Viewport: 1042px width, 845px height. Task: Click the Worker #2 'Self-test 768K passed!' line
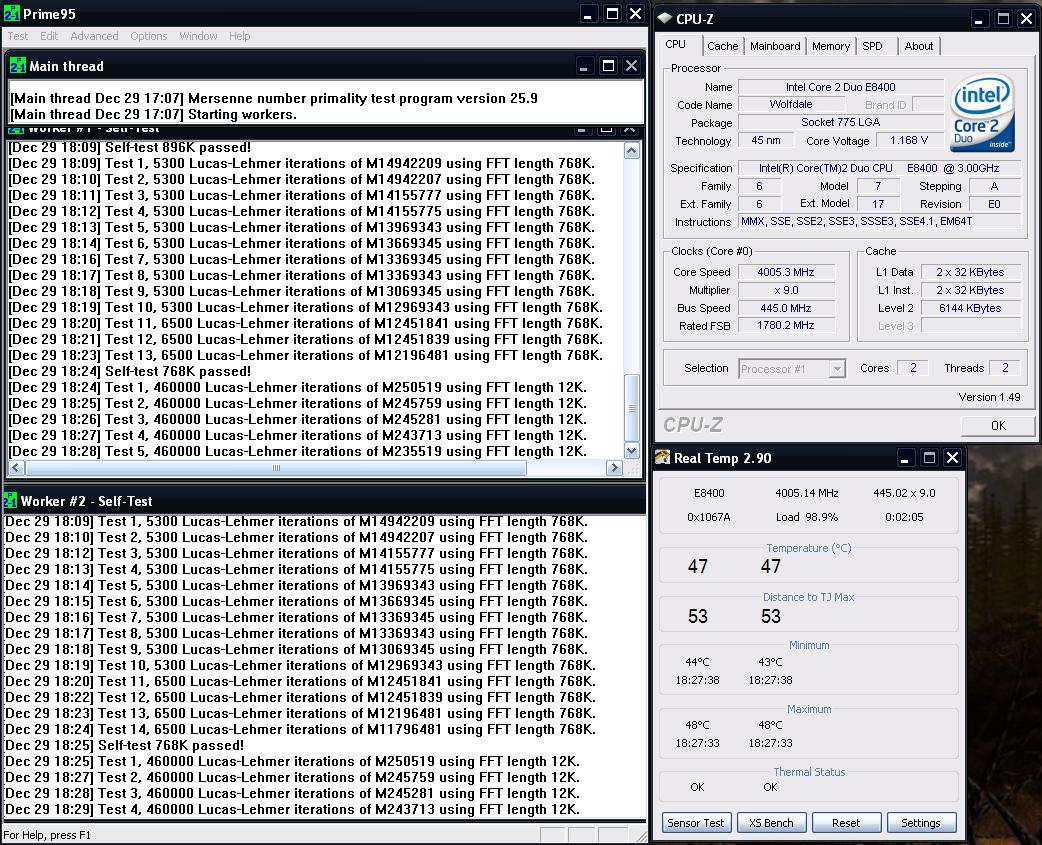[124, 745]
